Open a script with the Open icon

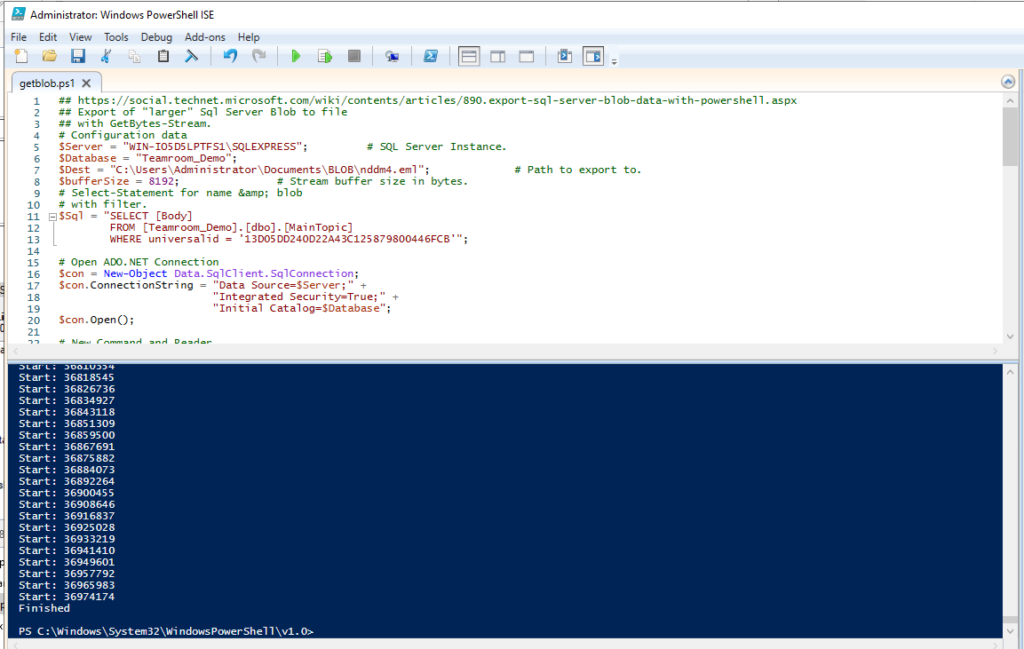pos(48,55)
